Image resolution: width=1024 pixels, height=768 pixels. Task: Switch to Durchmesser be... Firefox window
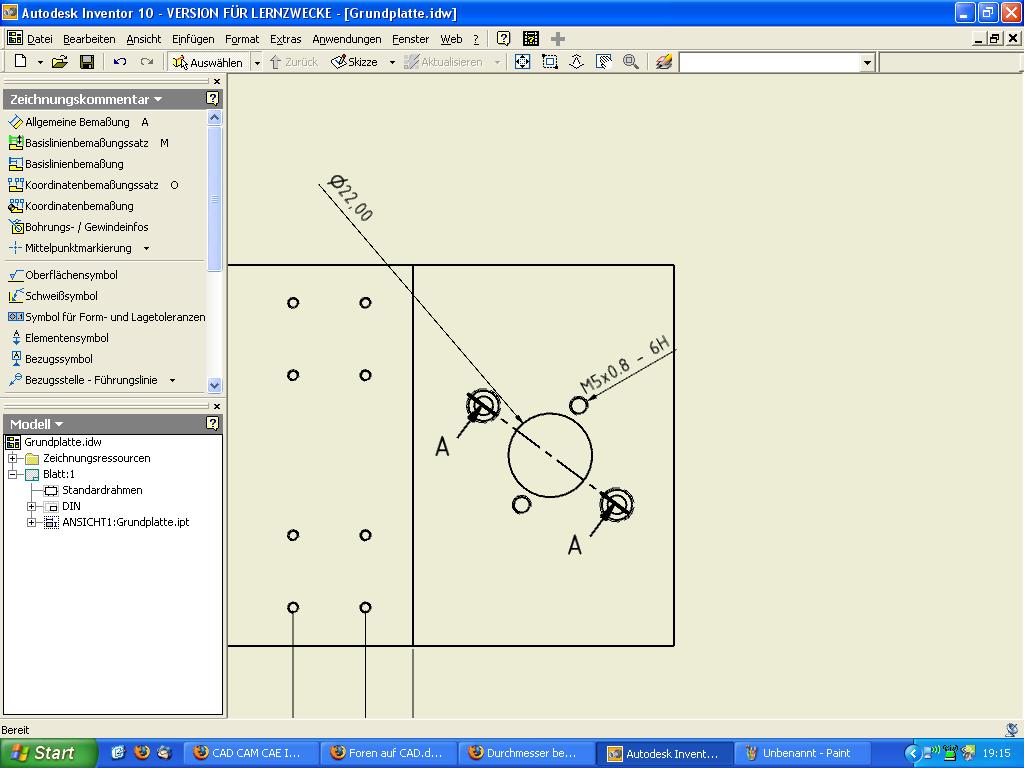pyautogui.click(x=526, y=753)
